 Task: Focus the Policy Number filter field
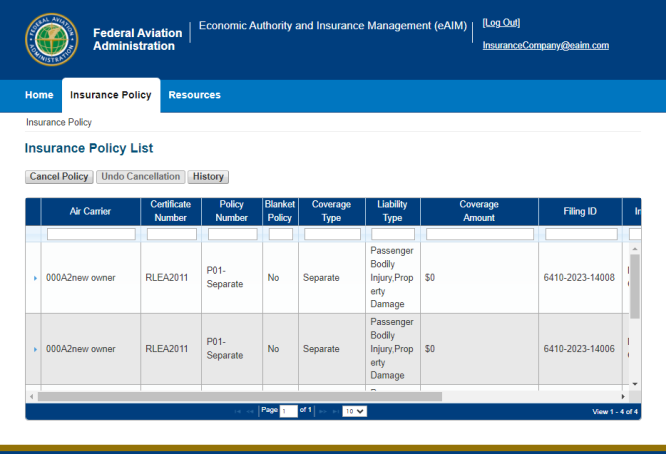click(x=233, y=234)
